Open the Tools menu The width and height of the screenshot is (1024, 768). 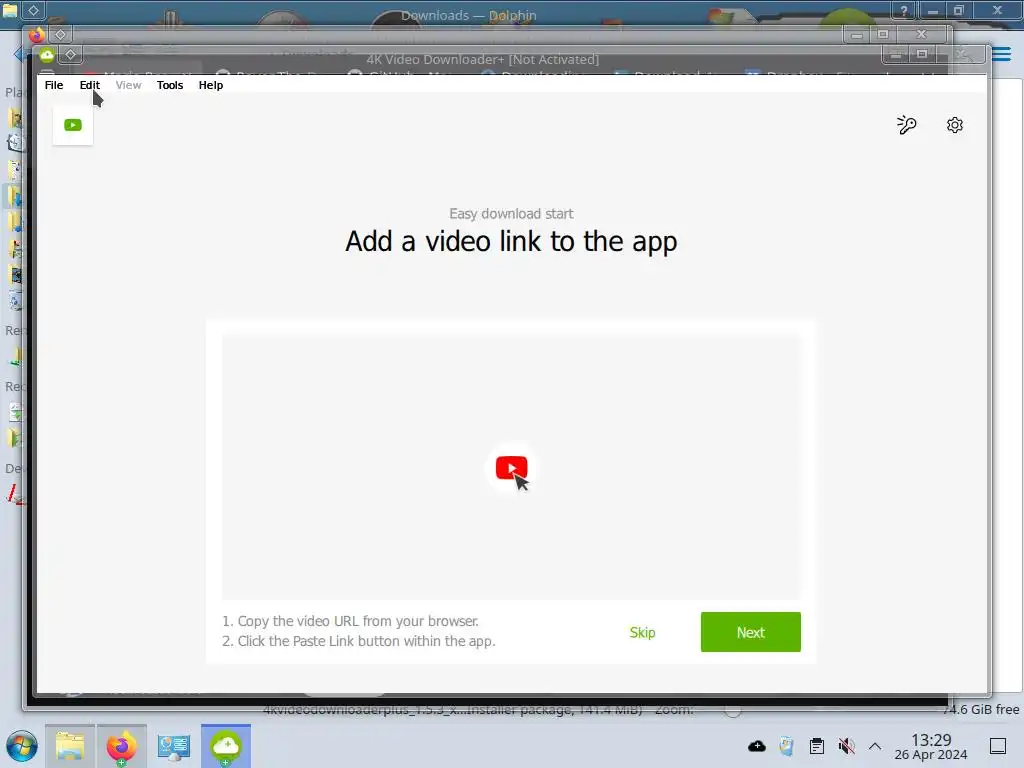coord(170,85)
